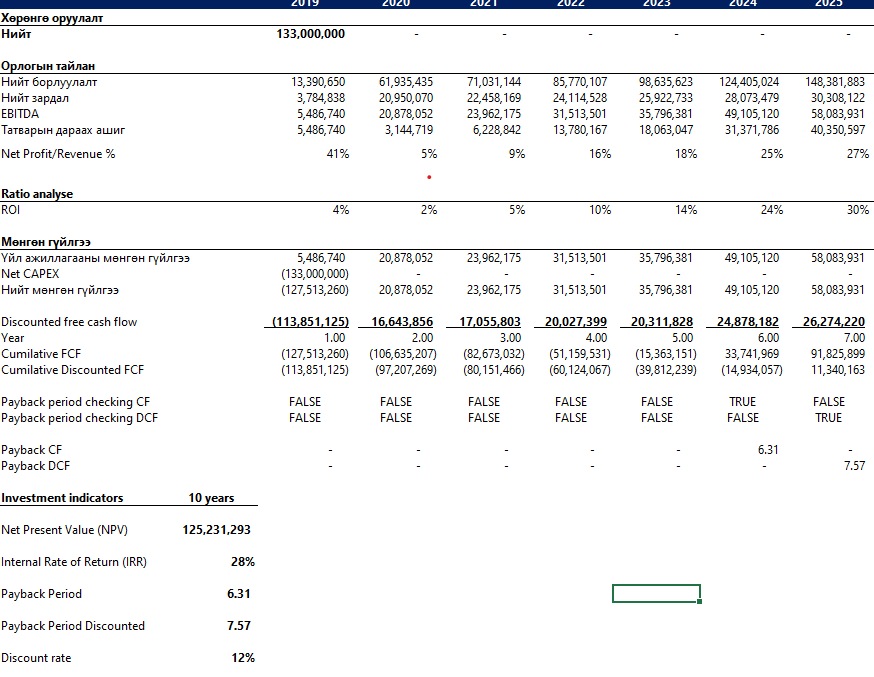Click the green-outlined active empty cell

(656, 594)
